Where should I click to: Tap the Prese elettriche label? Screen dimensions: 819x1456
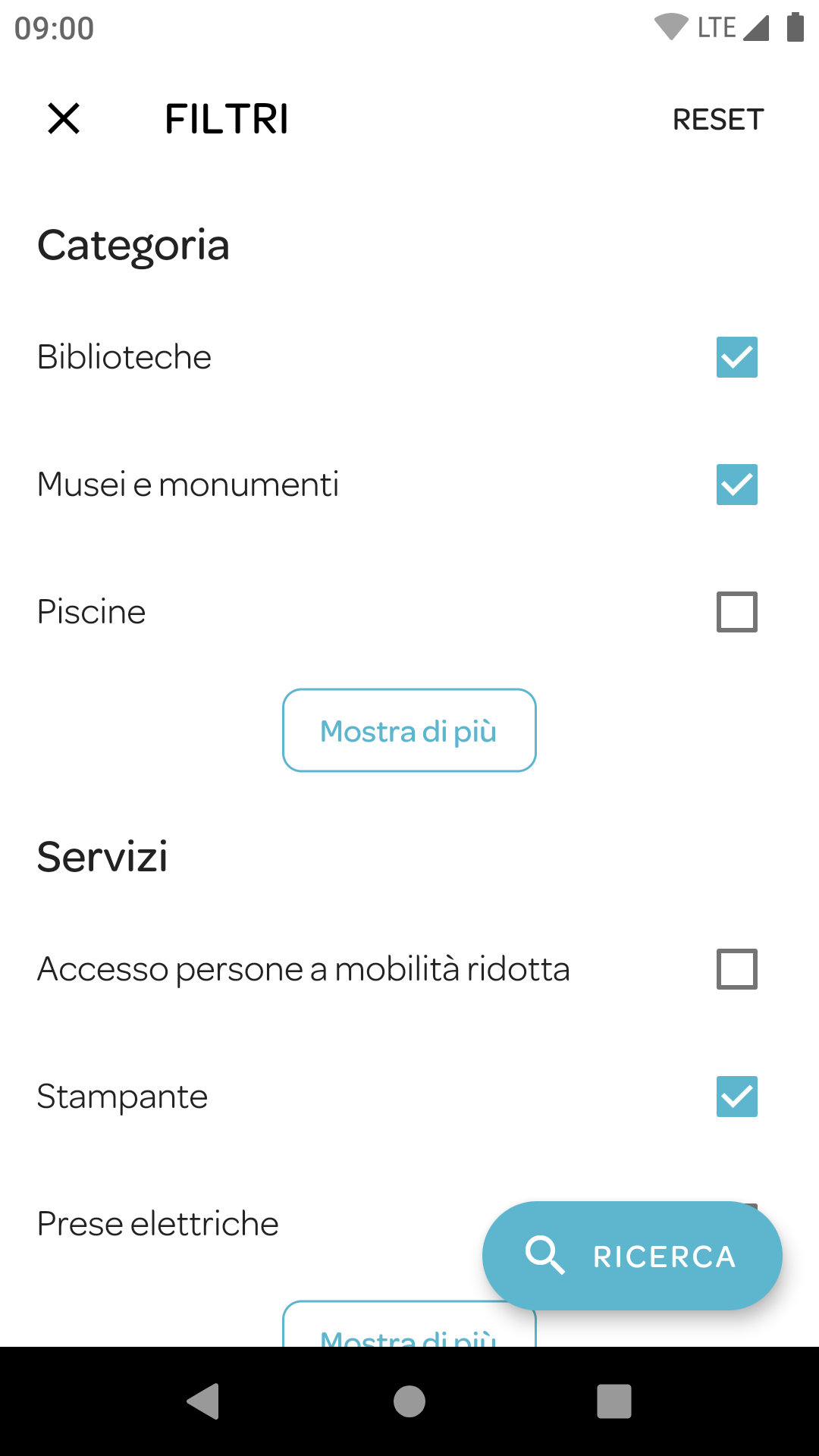point(158,1224)
